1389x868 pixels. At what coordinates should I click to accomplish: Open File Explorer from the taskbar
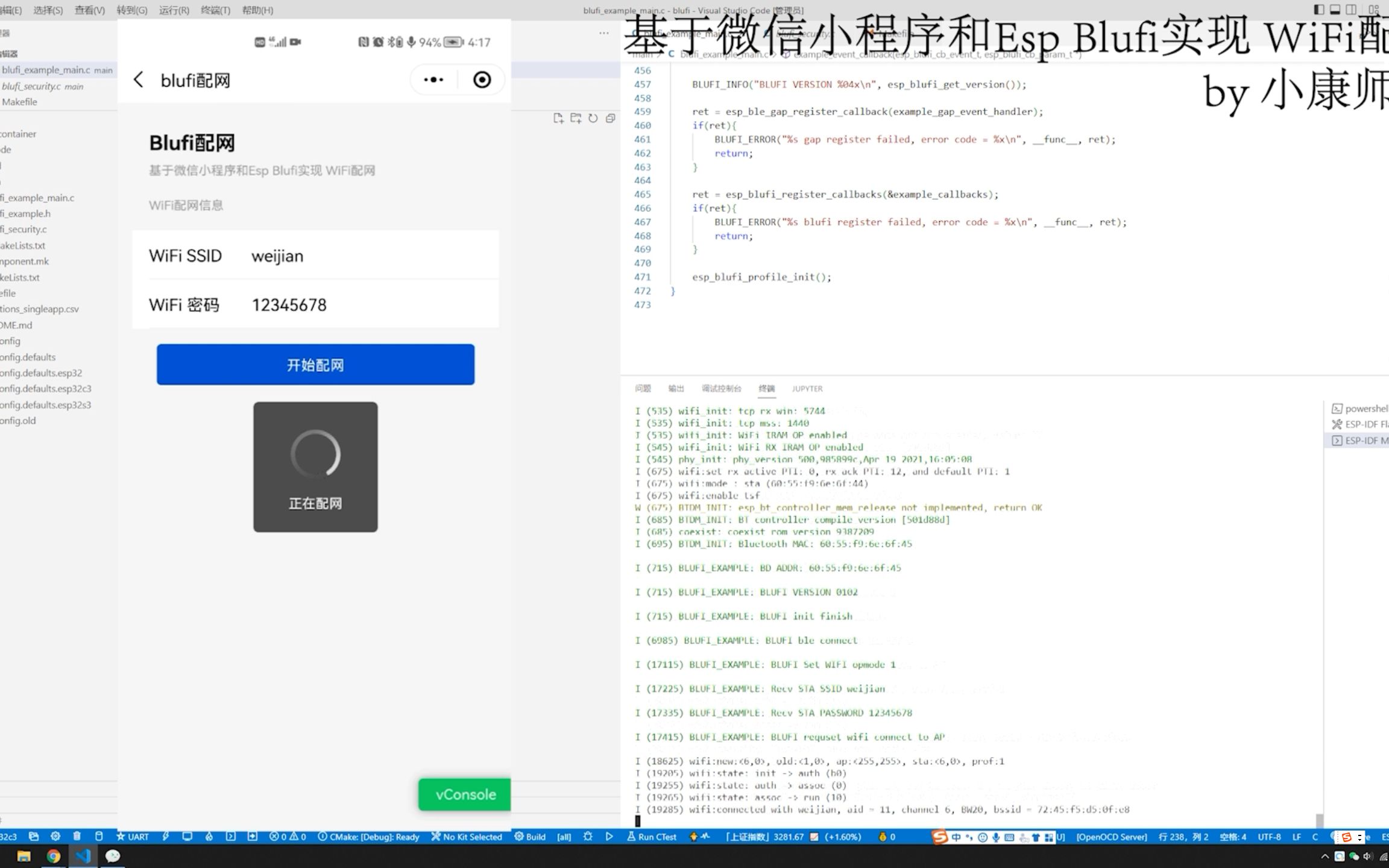[24, 856]
